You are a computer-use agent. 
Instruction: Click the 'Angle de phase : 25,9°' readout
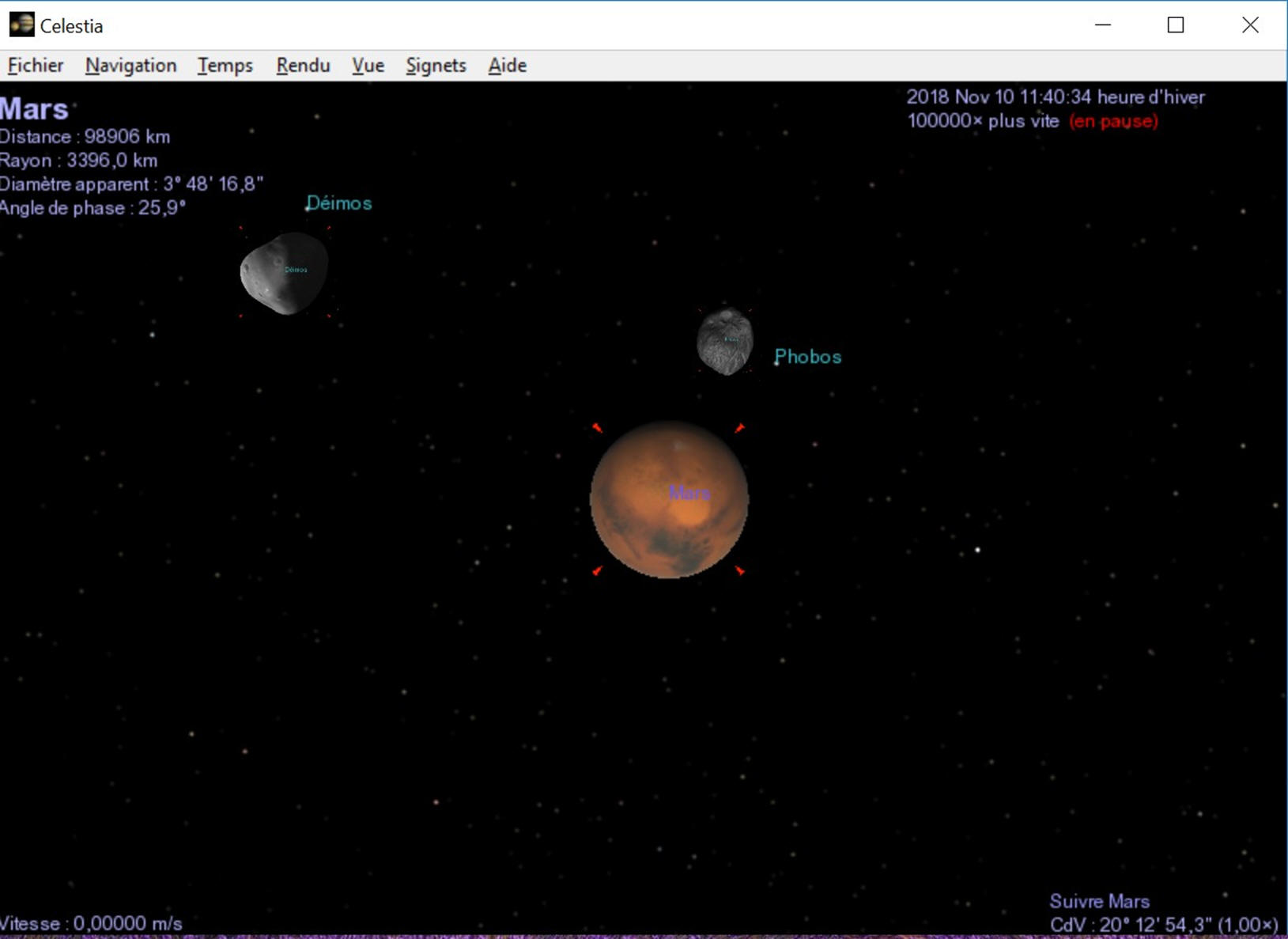(x=93, y=208)
